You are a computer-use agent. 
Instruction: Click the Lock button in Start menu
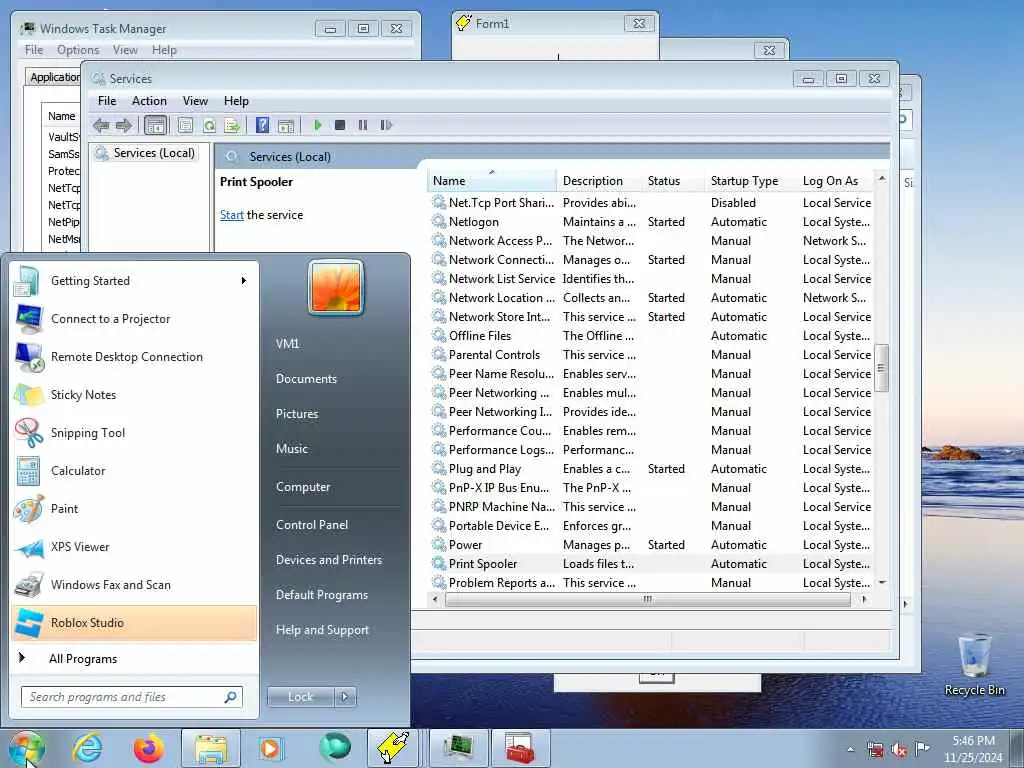pos(300,697)
